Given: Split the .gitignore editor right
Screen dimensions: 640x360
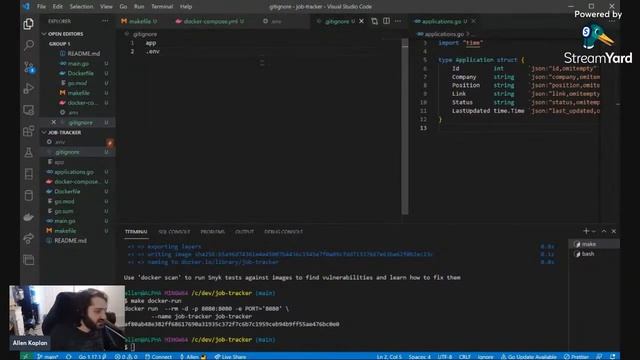Looking at the screenshot, I should coord(386,21).
